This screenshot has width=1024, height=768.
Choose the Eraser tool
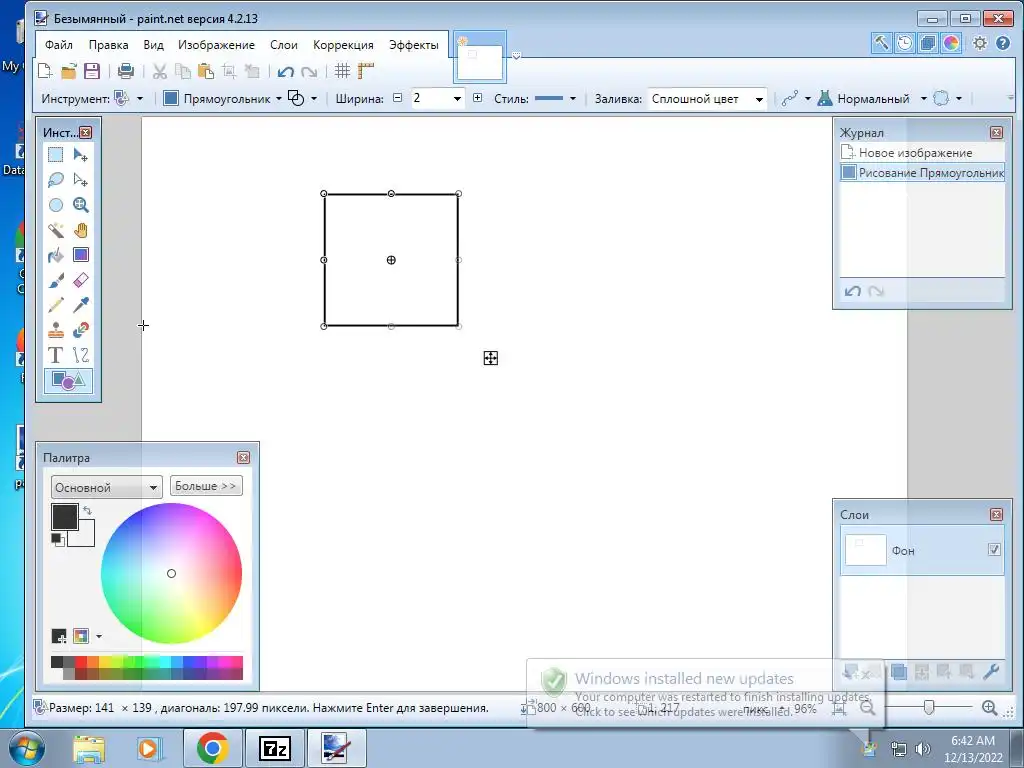[x=80, y=280]
